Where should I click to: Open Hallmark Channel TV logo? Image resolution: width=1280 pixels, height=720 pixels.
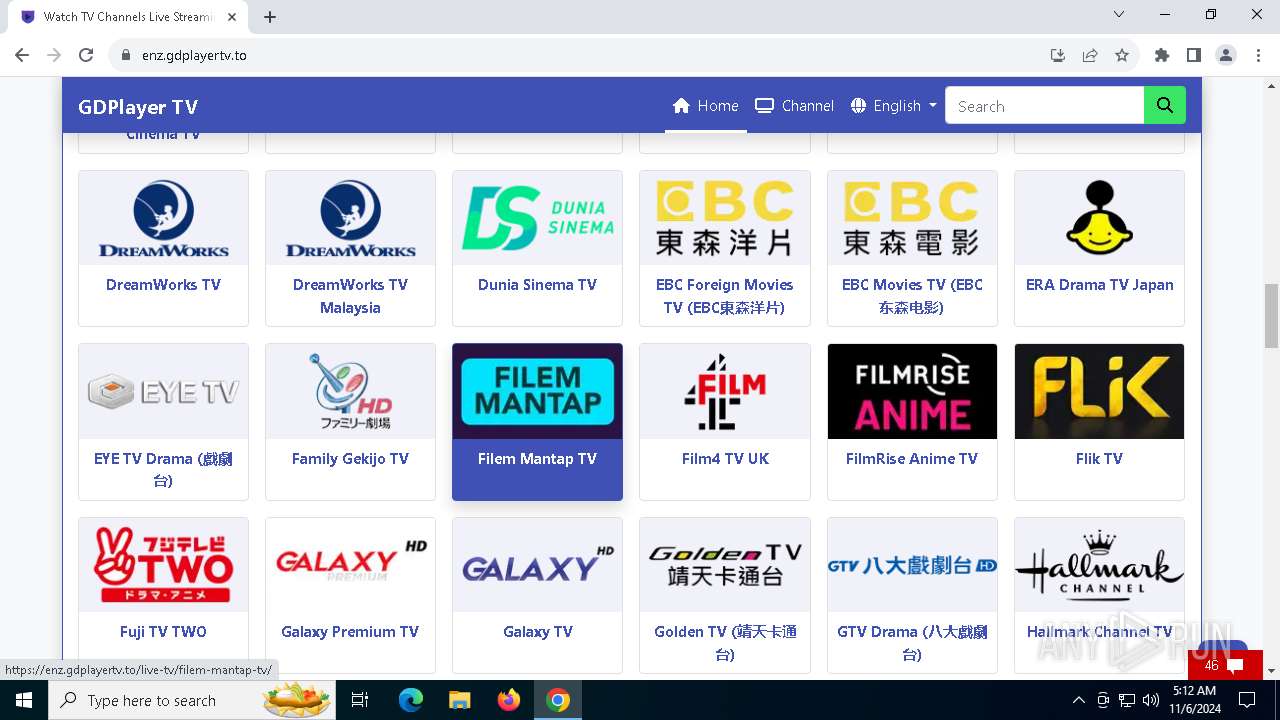pos(1099,565)
